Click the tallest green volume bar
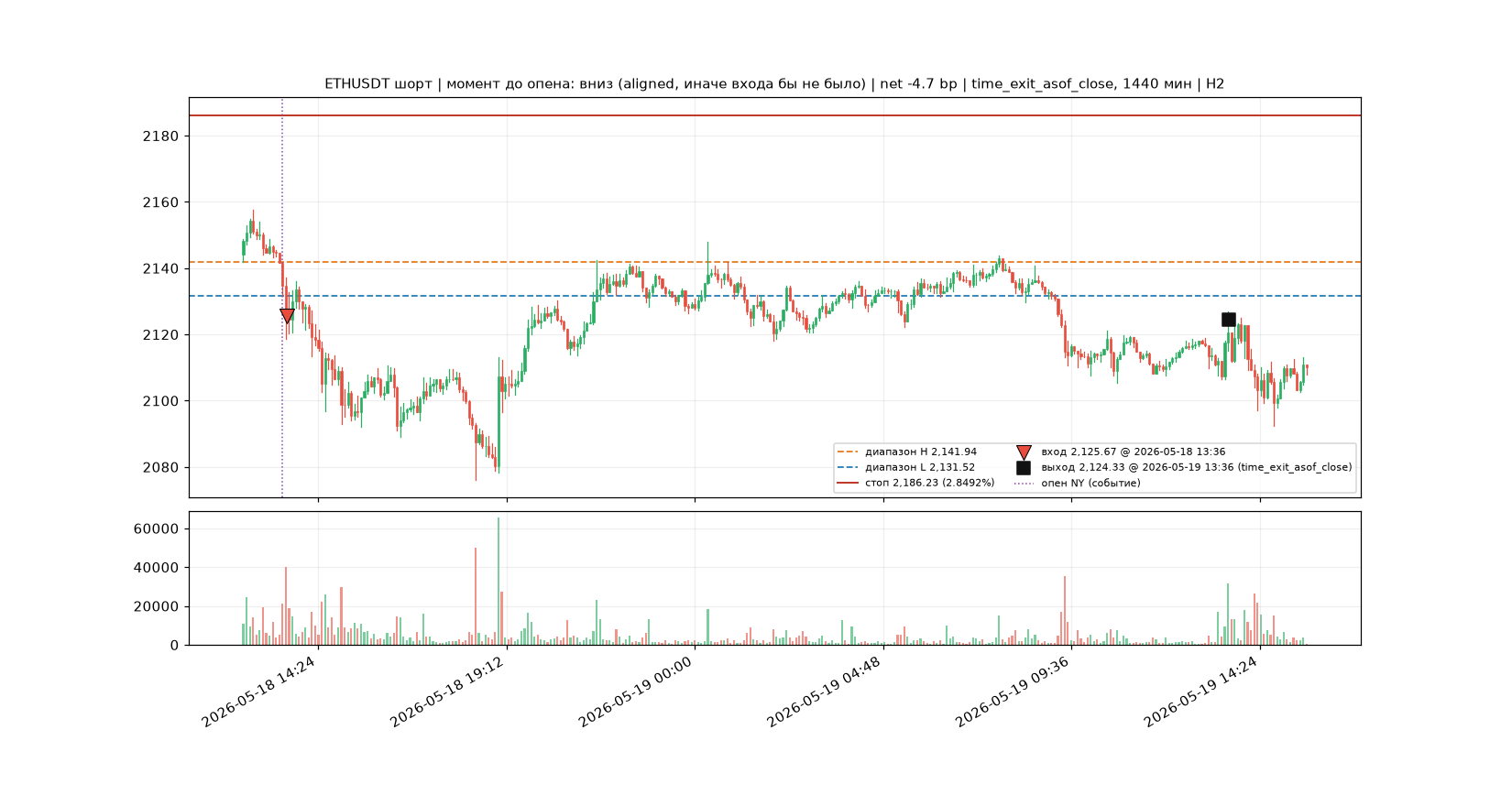Screen dimensions: 1512x806 click(499, 582)
